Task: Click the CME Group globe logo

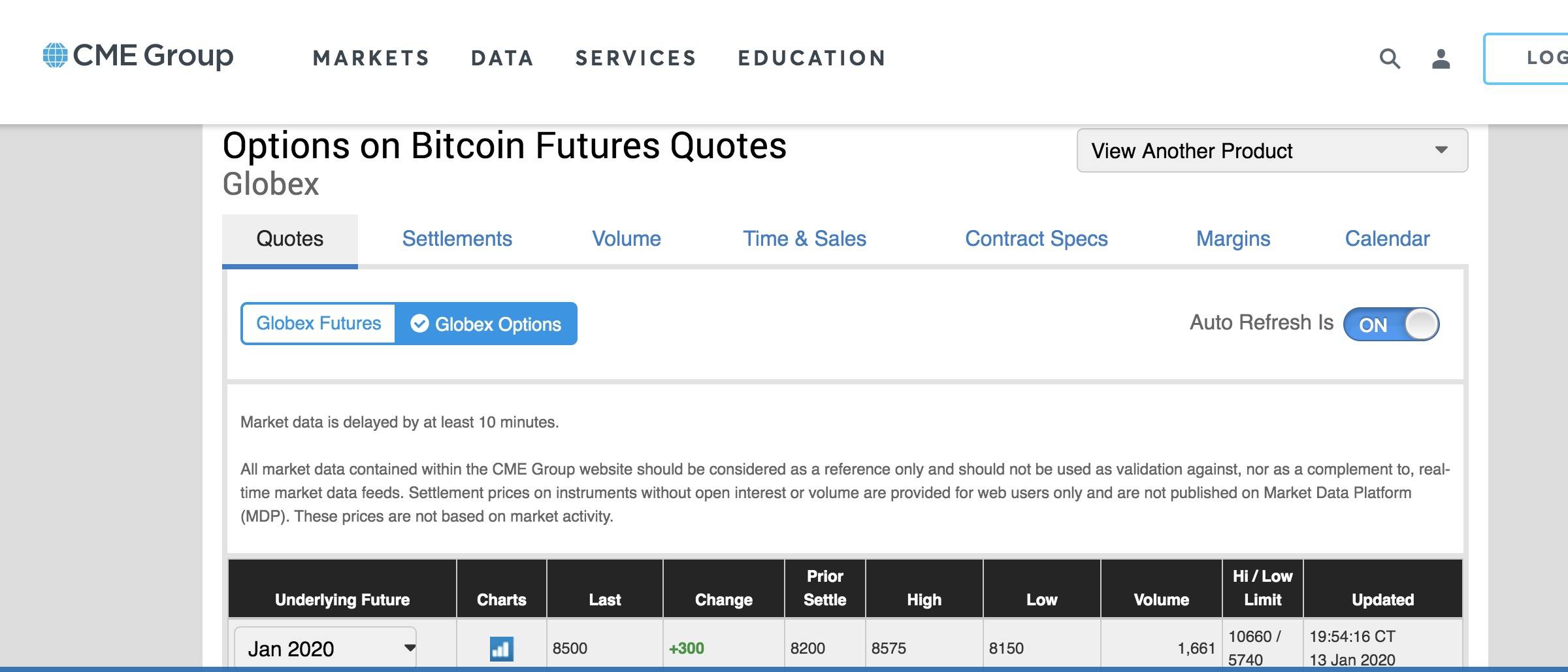Action: [55, 56]
